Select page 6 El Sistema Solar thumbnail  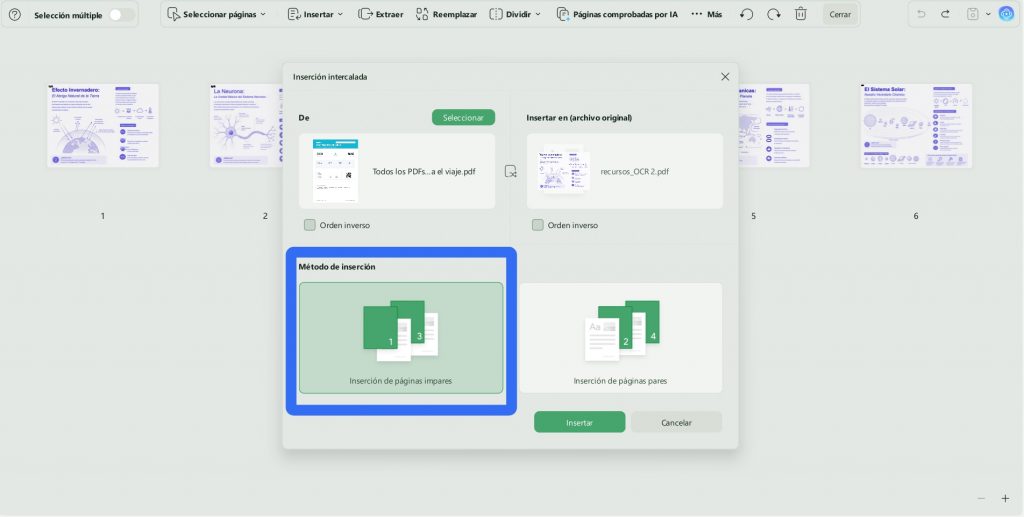916,125
